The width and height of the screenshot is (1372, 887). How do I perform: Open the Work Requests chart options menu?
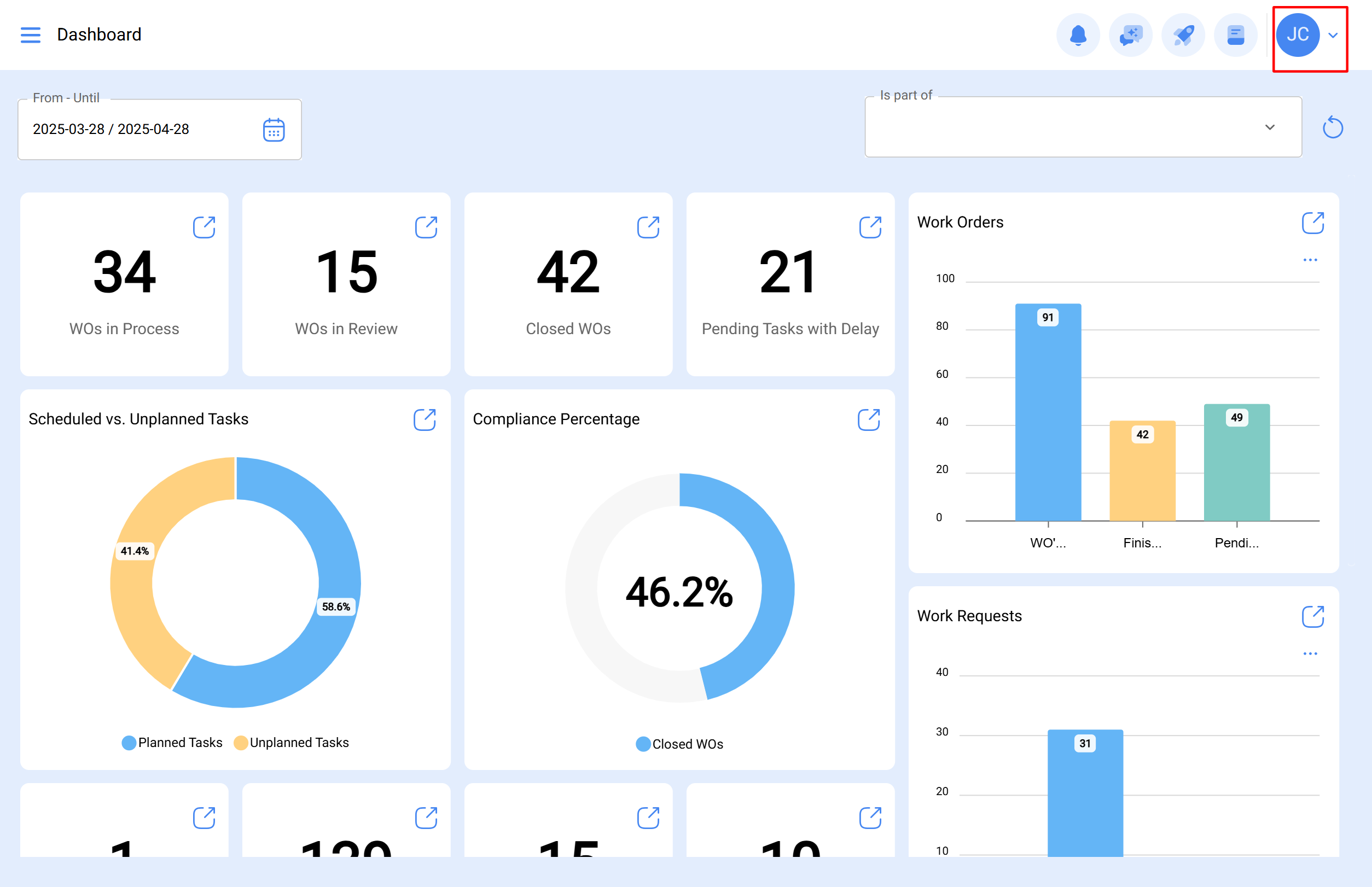pyautogui.click(x=1310, y=653)
